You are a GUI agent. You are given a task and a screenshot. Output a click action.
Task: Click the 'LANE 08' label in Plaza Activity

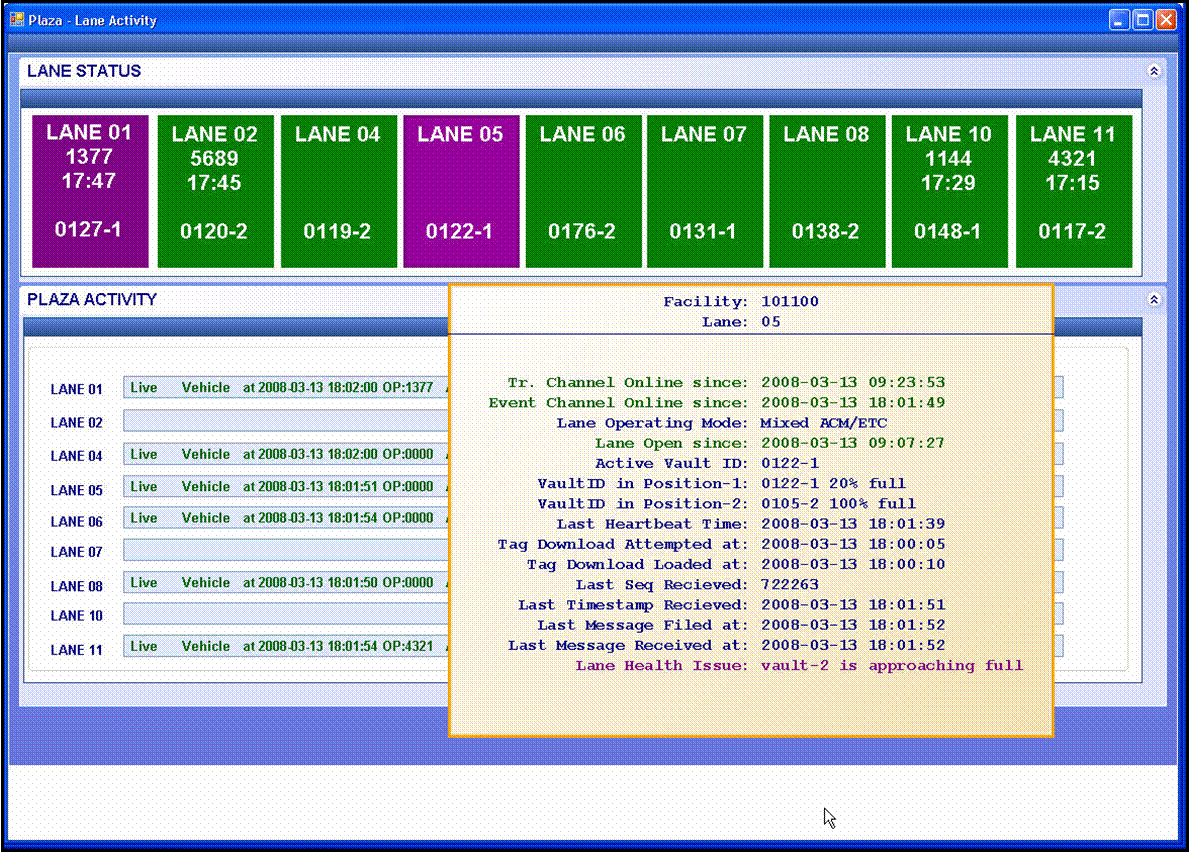coord(76,587)
